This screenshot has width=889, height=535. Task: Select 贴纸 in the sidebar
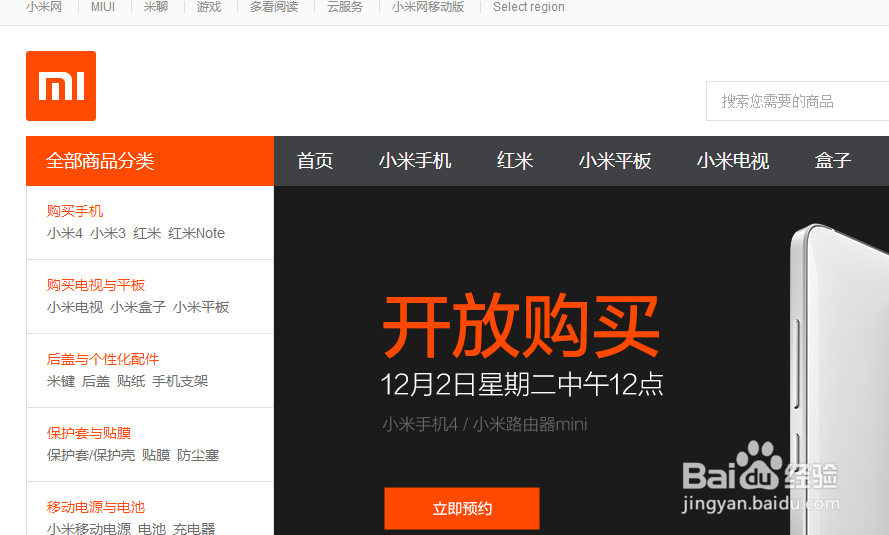tap(131, 381)
